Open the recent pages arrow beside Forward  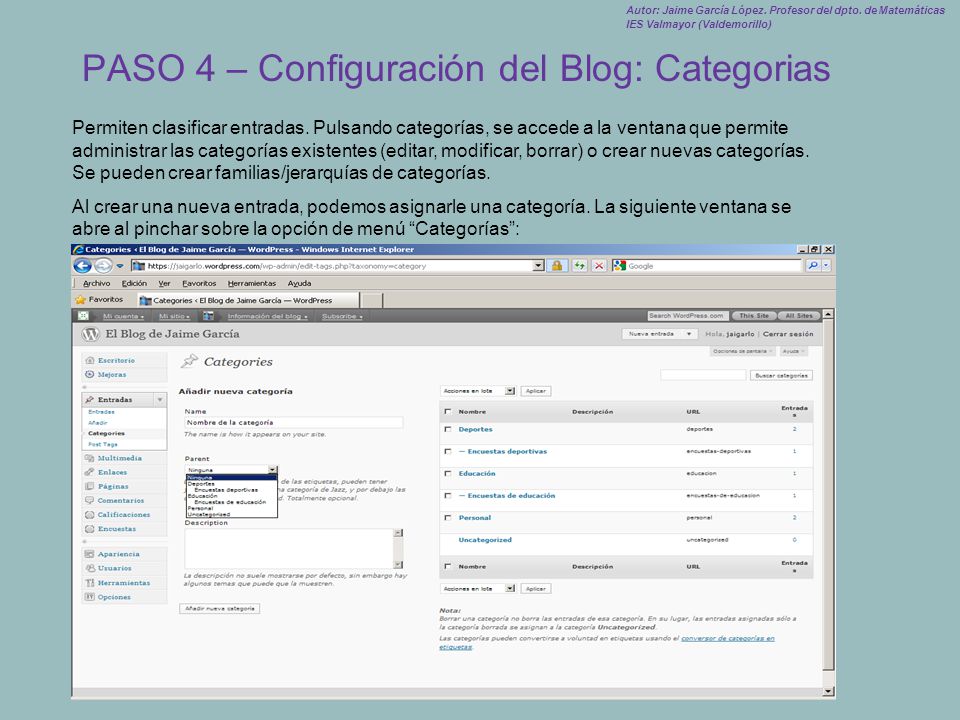120,266
